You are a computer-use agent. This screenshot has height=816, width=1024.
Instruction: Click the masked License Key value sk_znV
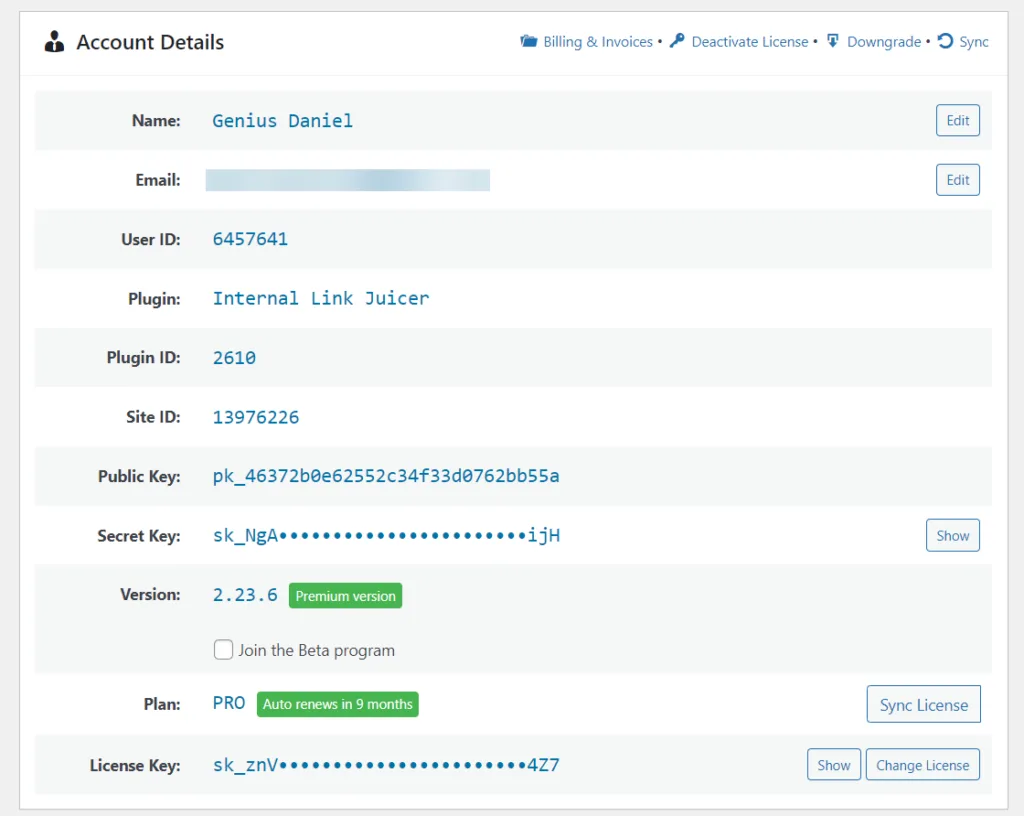386,764
